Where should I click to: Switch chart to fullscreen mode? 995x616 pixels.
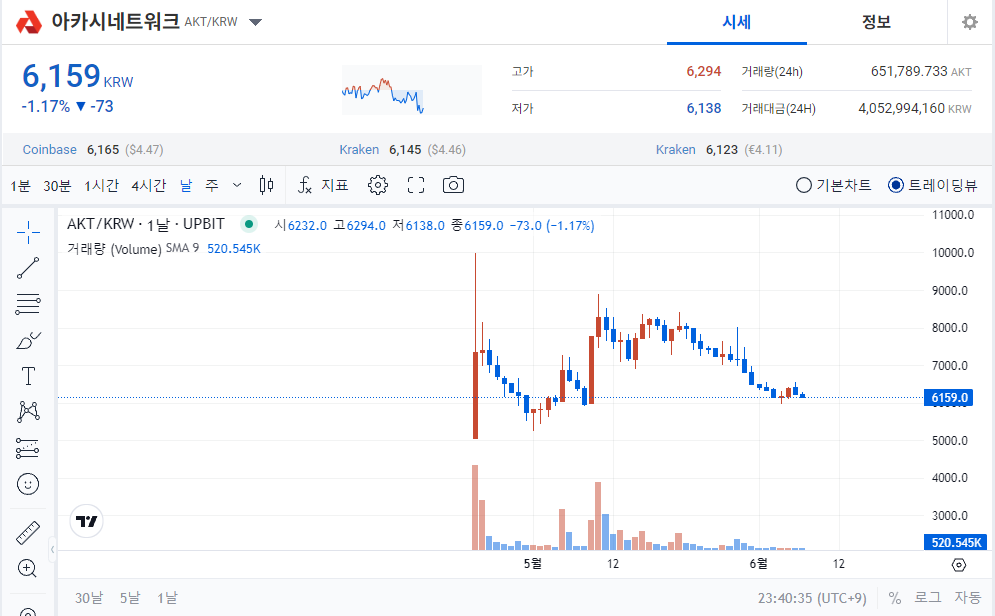[416, 185]
